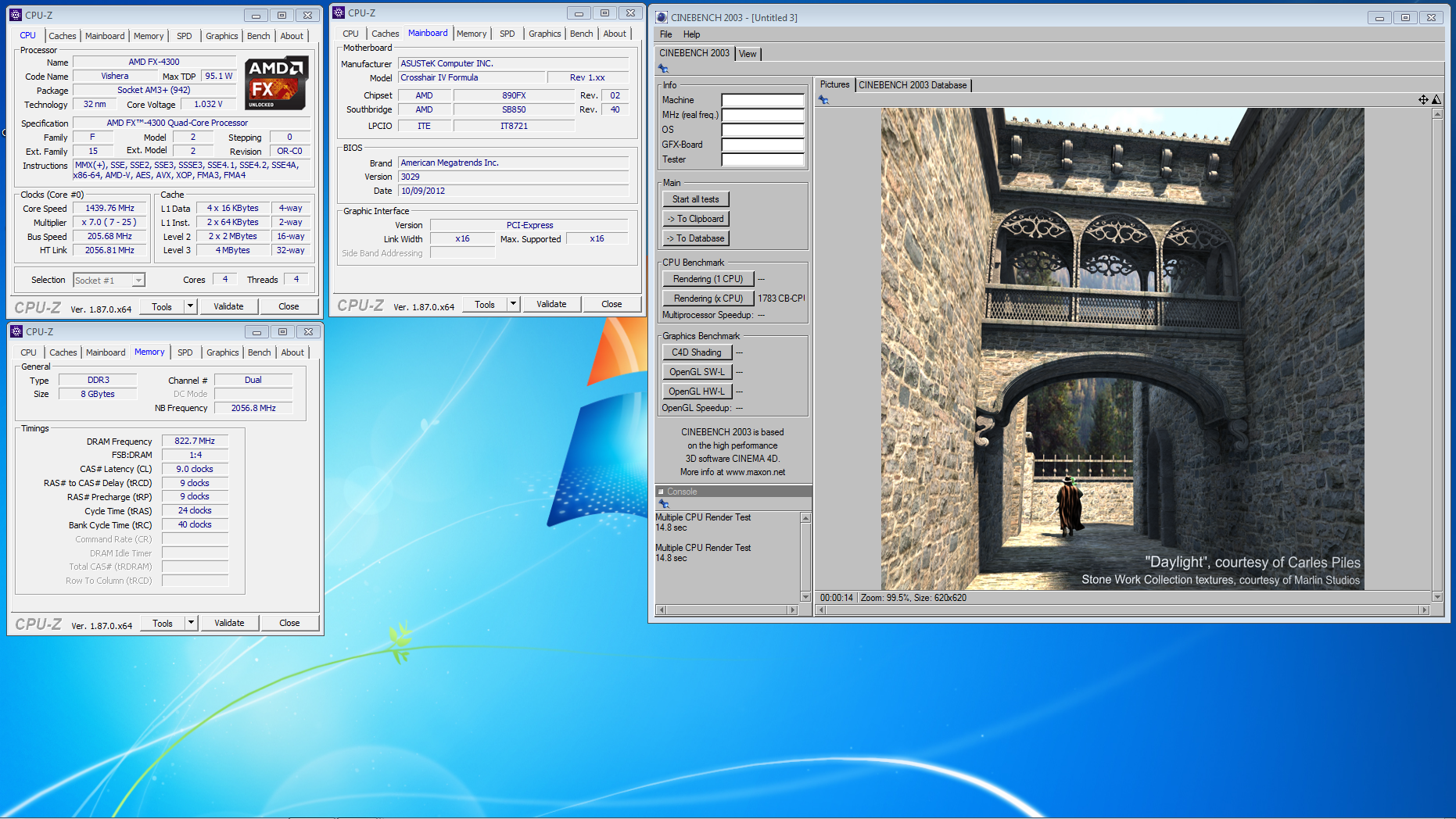
Task: Open Caches tab in CPU-Z CPU window
Action: [63, 36]
